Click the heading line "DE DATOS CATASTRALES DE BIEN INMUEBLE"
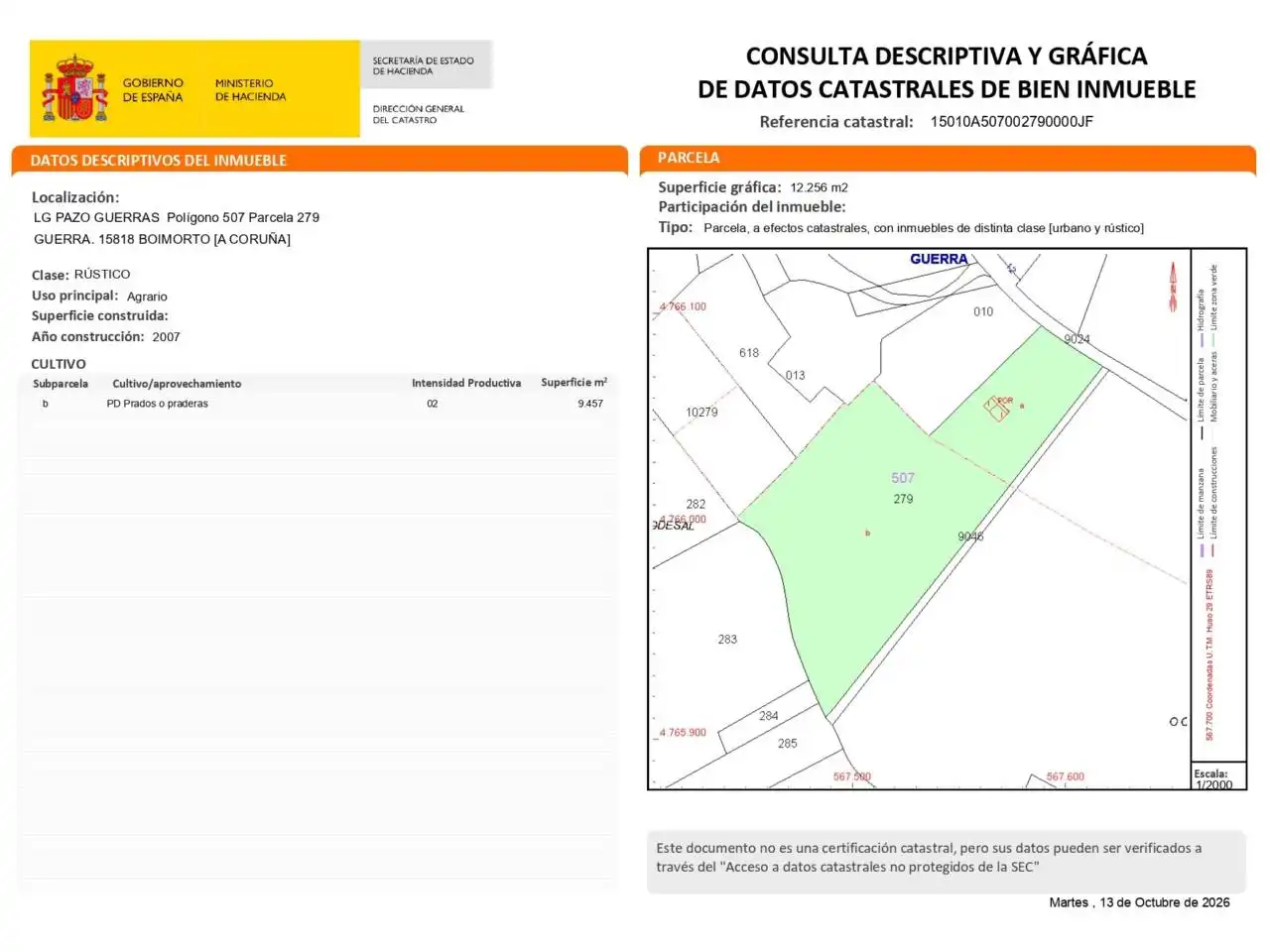The height and width of the screenshot is (952, 1270). pyautogui.click(x=947, y=89)
